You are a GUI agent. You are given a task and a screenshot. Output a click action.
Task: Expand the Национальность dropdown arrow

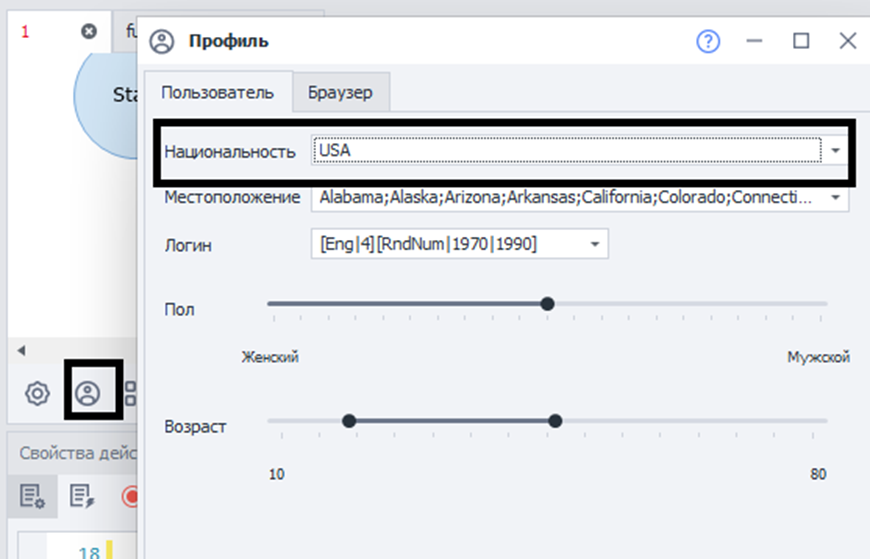coord(835,151)
